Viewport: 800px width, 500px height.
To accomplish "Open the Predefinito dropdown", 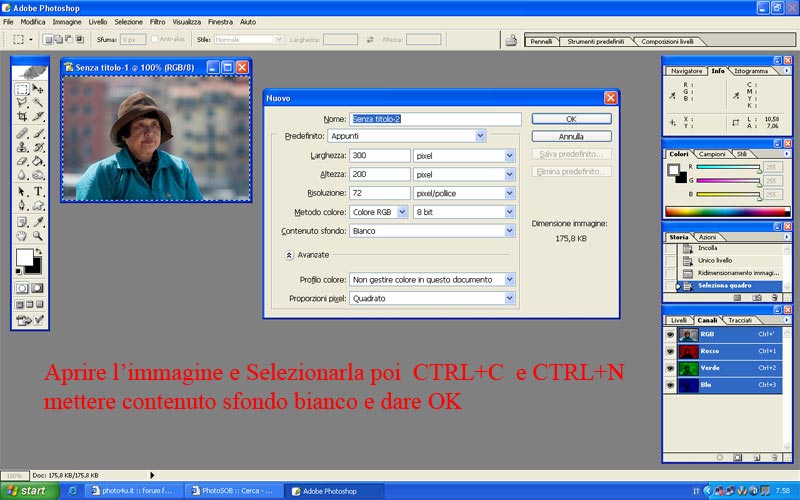I will (480, 136).
